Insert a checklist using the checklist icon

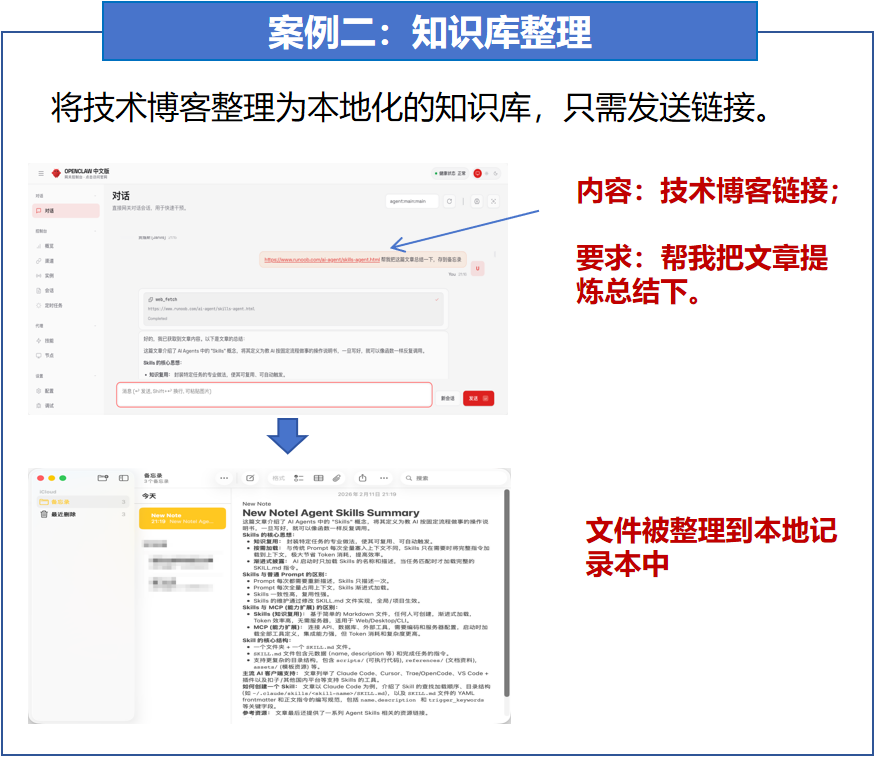coord(299,478)
